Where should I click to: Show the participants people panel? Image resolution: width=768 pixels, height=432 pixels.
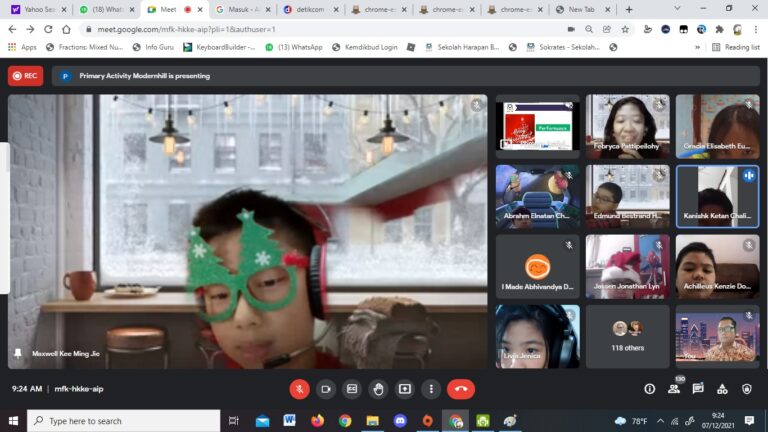pyautogui.click(x=675, y=389)
